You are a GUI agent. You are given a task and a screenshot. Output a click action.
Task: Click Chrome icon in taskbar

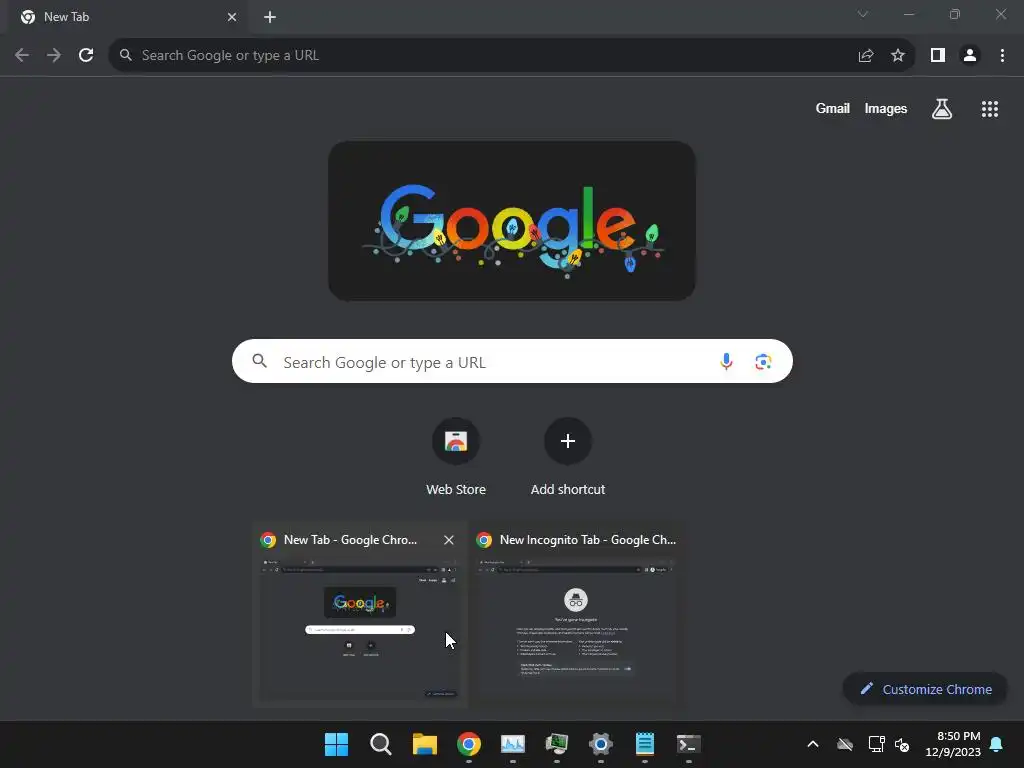pyautogui.click(x=469, y=744)
